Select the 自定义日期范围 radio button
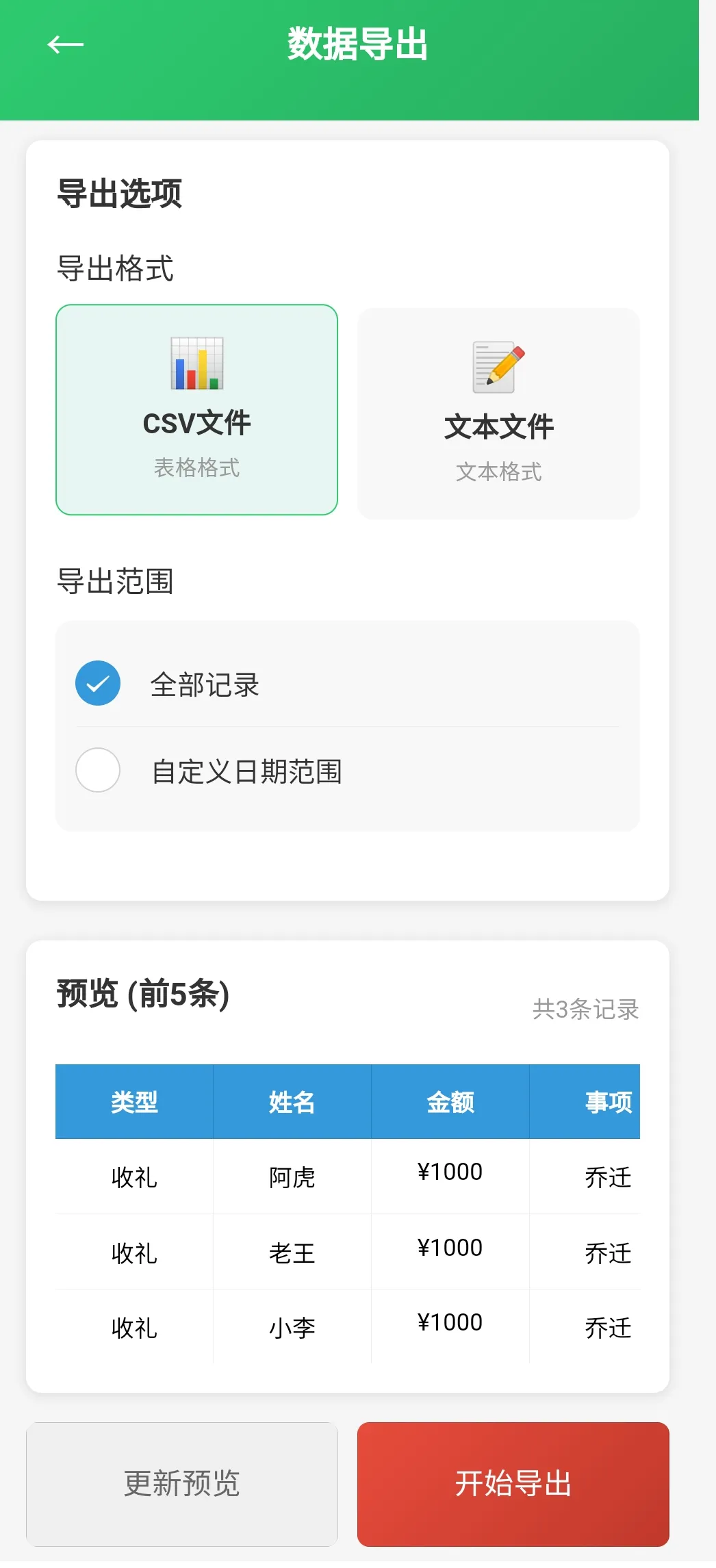 [x=98, y=770]
